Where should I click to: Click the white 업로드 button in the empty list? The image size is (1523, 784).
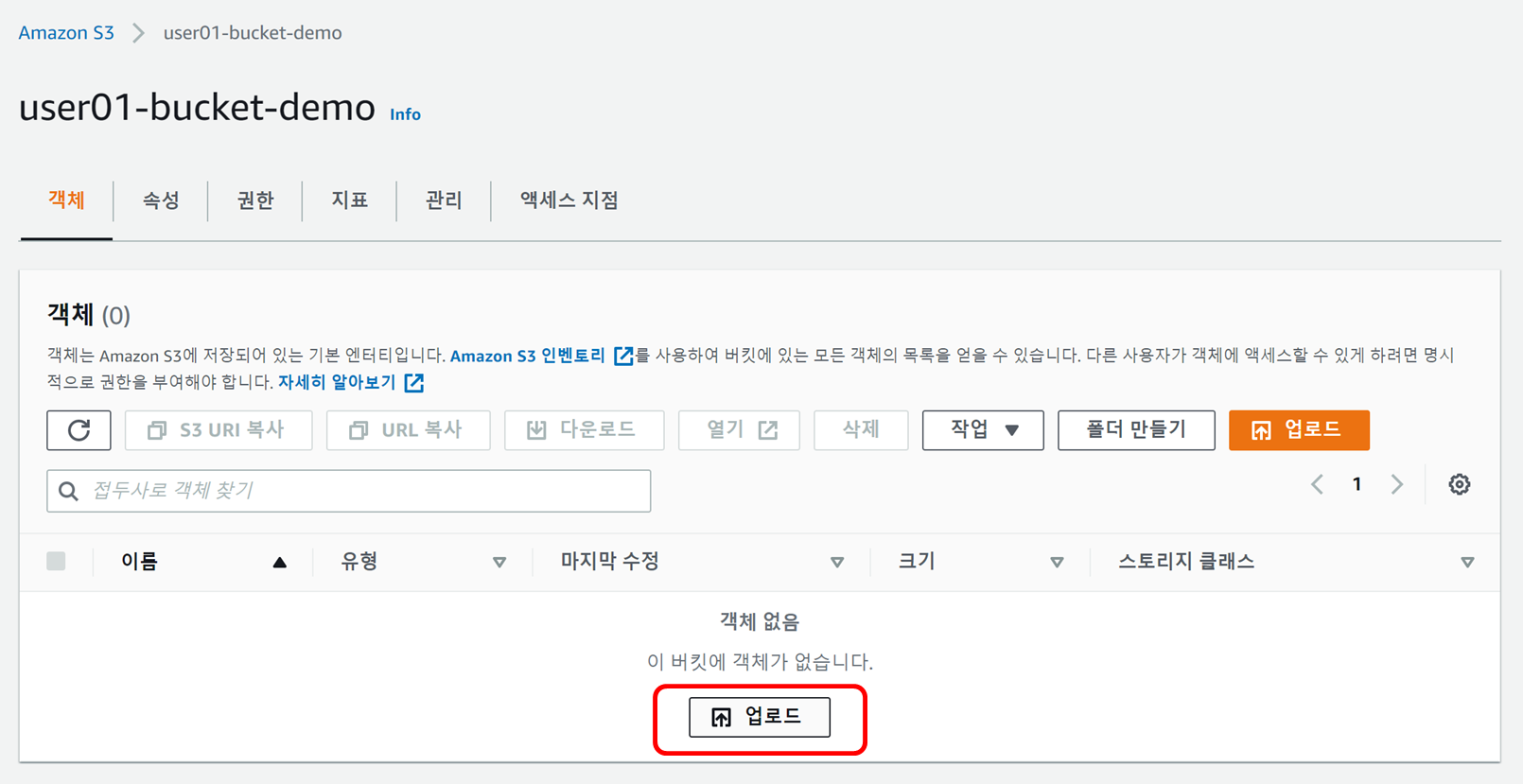click(759, 717)
